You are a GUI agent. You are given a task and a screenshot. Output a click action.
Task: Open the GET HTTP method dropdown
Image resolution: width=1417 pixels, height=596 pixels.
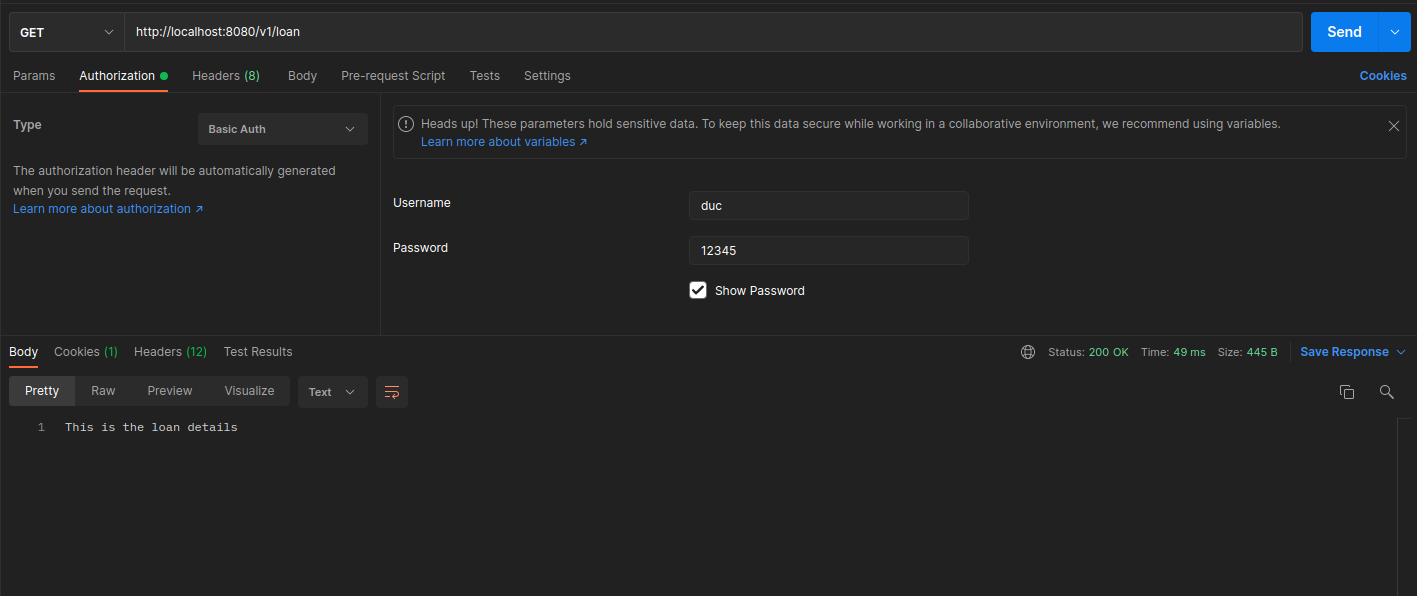[x=66, y=32]
